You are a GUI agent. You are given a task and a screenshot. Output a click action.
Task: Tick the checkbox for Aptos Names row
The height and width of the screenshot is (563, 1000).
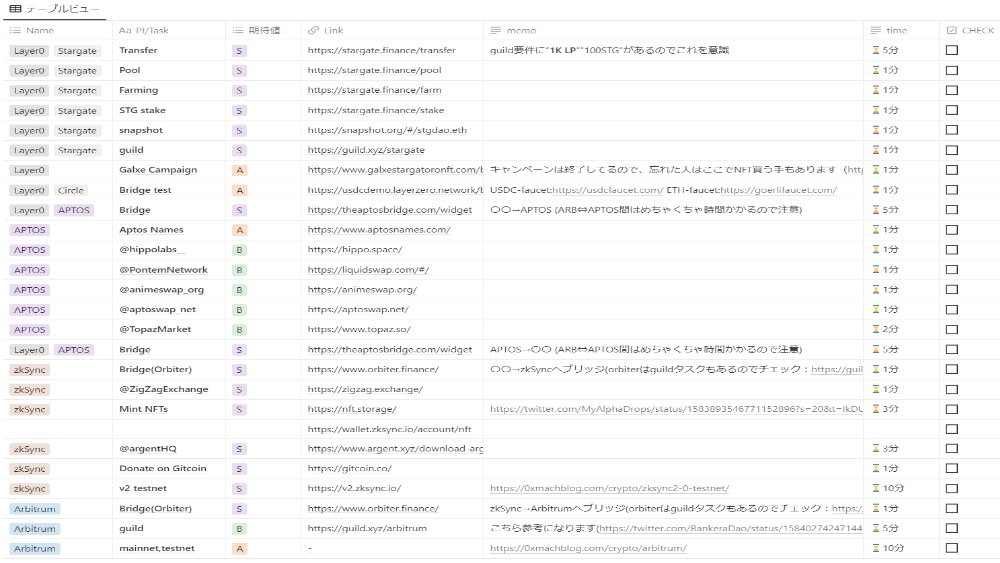pyautogui.click(x=952, y=230)
